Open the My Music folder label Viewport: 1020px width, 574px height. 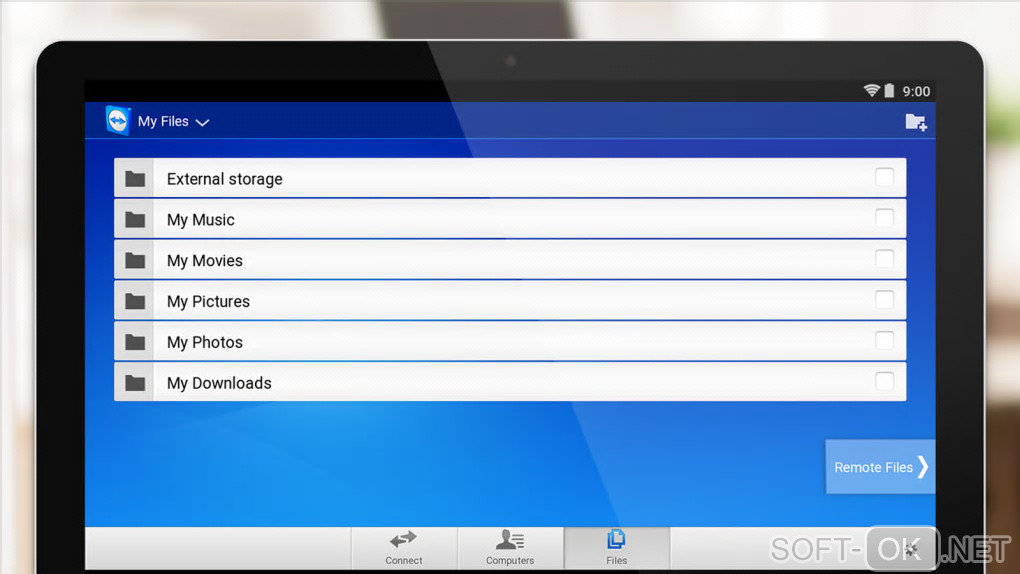(x=200, y=220)
